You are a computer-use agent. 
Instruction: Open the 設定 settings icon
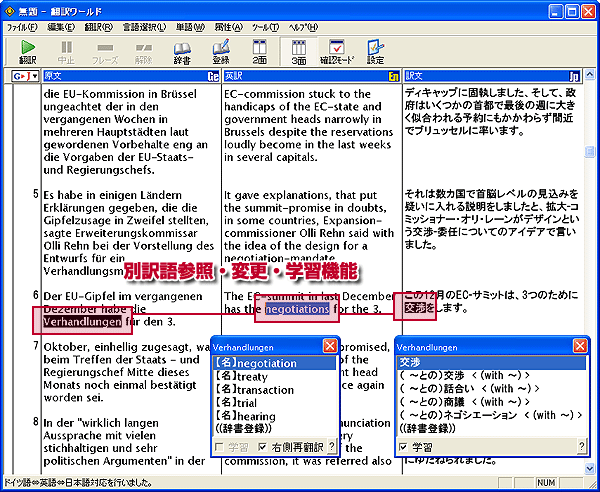click(x=375, y=52)
